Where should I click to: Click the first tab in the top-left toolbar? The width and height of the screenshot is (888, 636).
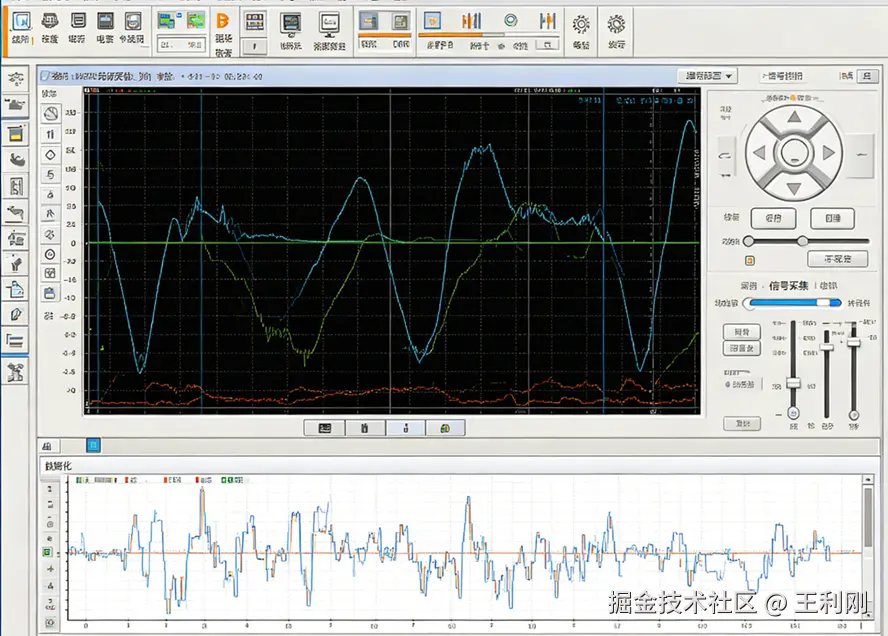(20, 27)
